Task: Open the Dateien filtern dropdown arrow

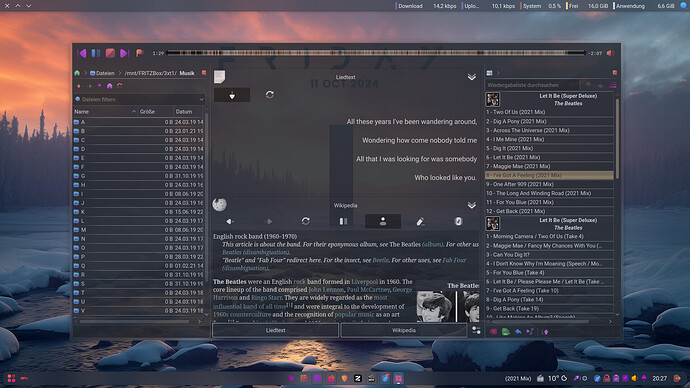Action: click(202, 99)
